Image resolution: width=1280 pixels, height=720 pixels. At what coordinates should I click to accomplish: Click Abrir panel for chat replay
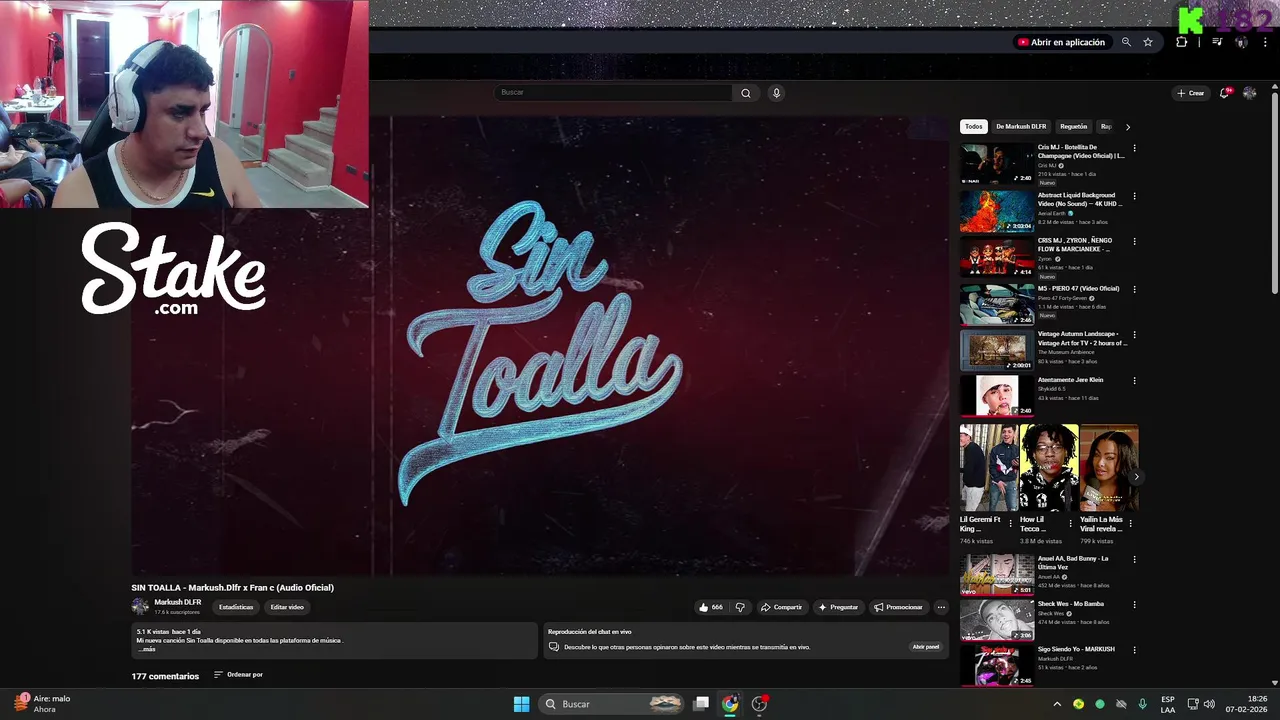point(926,647)
